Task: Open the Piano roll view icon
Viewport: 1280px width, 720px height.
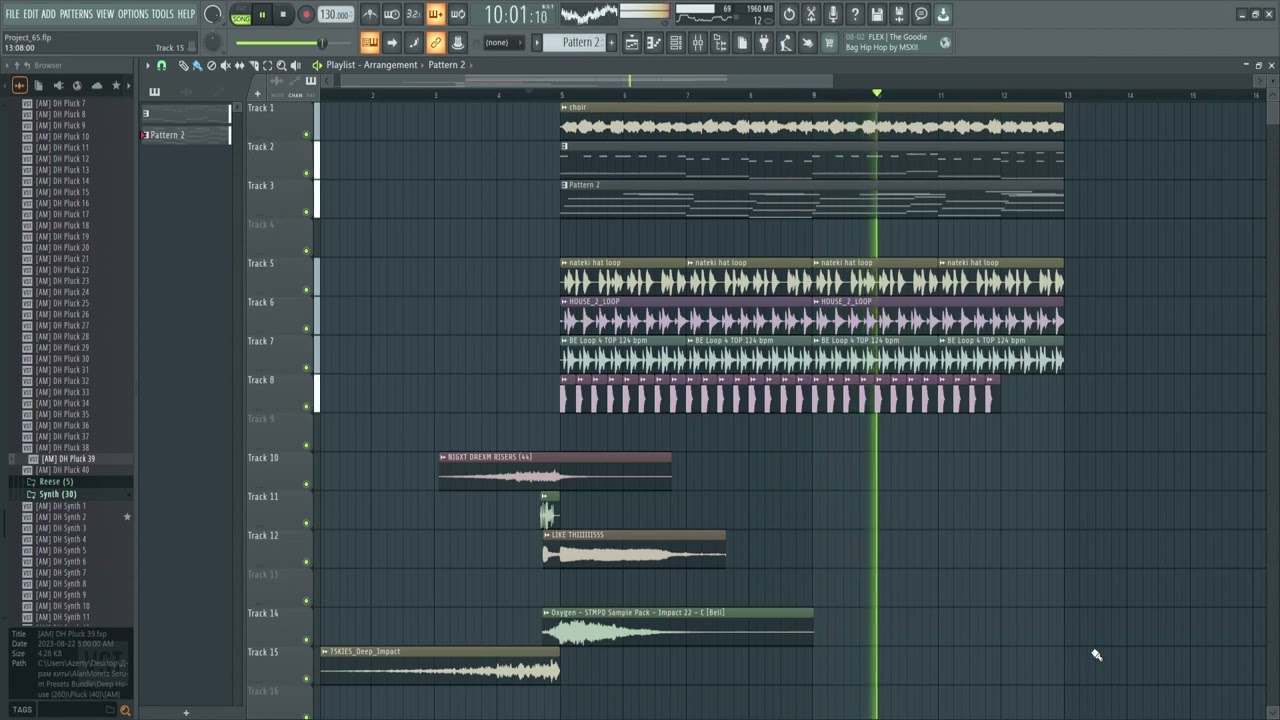Action: [x=654, y=42]
